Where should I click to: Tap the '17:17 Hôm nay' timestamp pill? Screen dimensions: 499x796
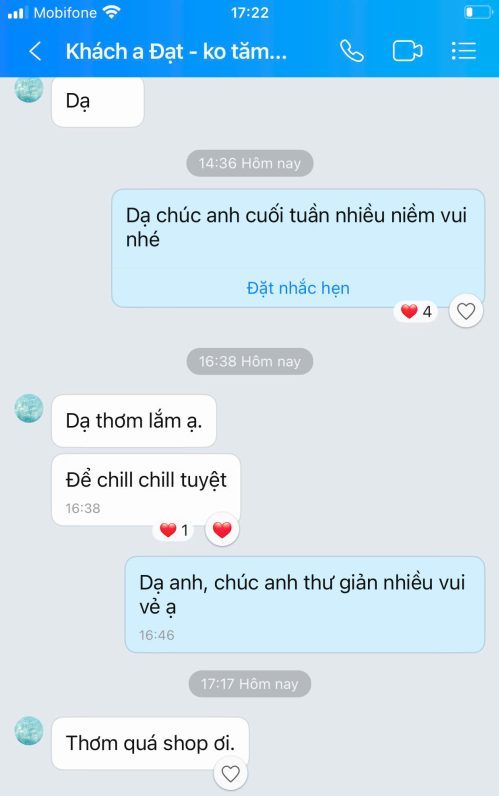(249, 684)
